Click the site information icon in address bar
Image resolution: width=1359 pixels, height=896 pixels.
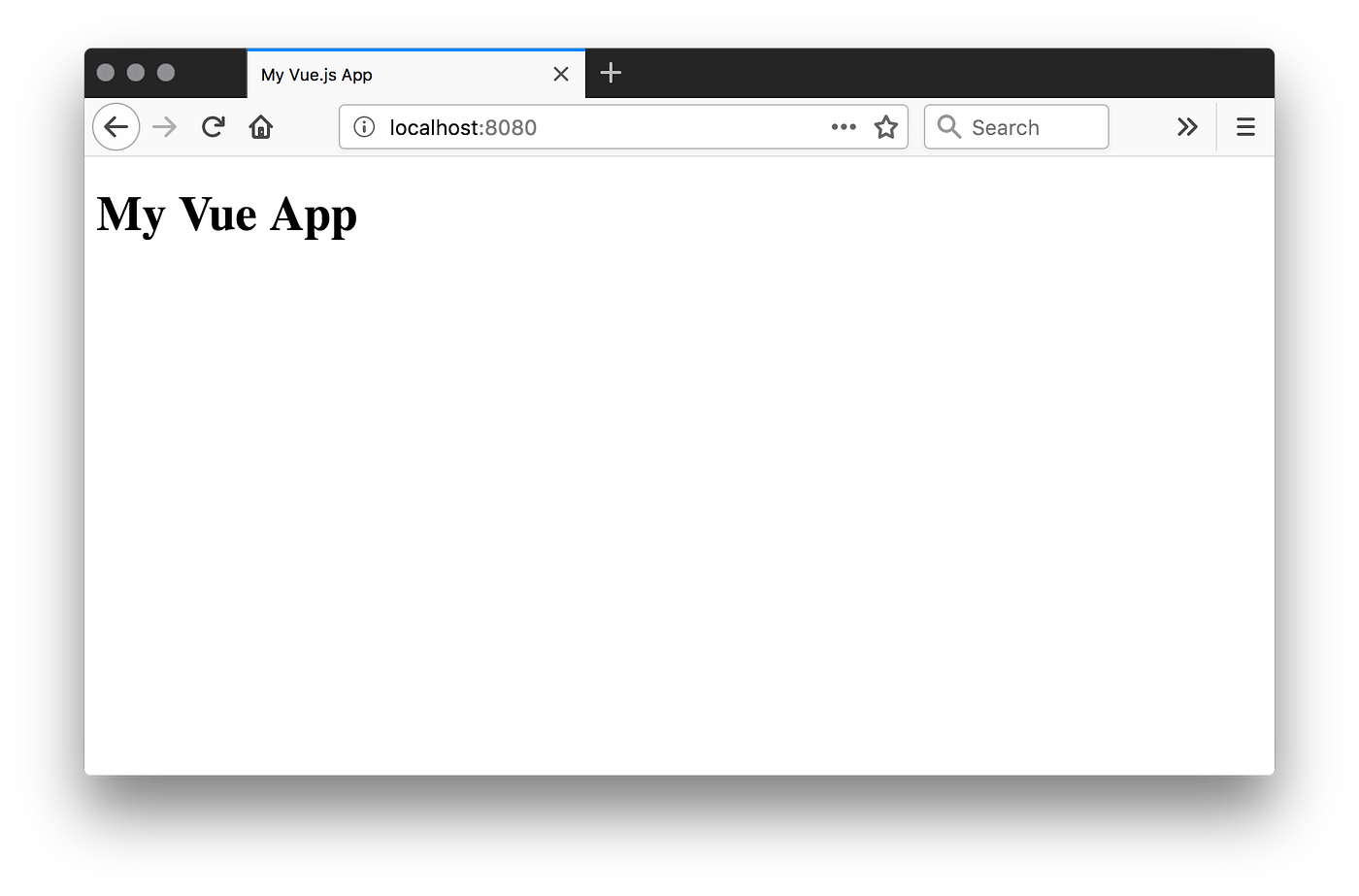click(x=364, y=126)
